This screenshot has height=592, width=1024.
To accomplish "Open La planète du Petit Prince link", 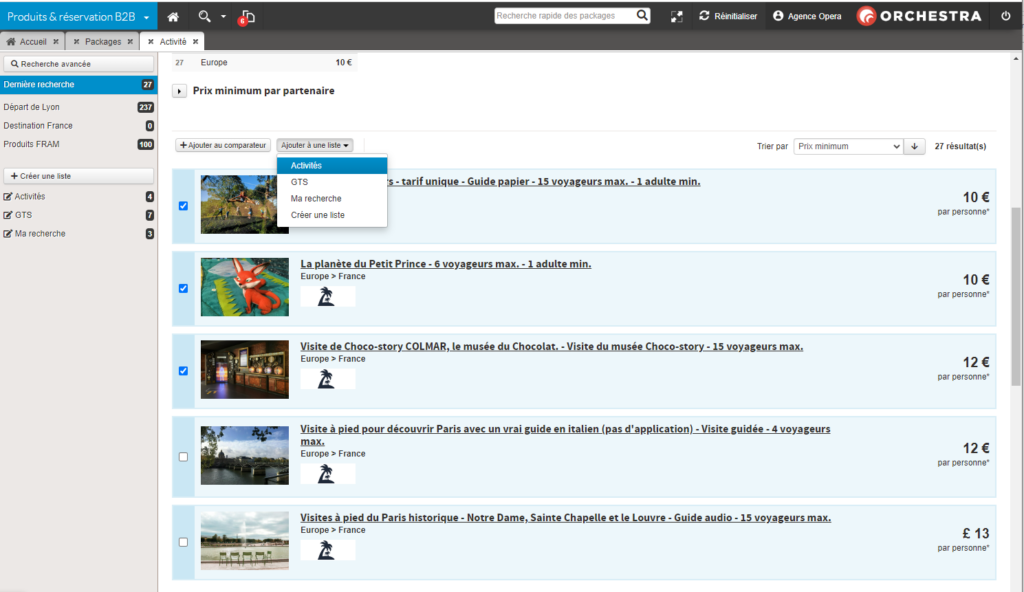I will click(x=445, y=264).
